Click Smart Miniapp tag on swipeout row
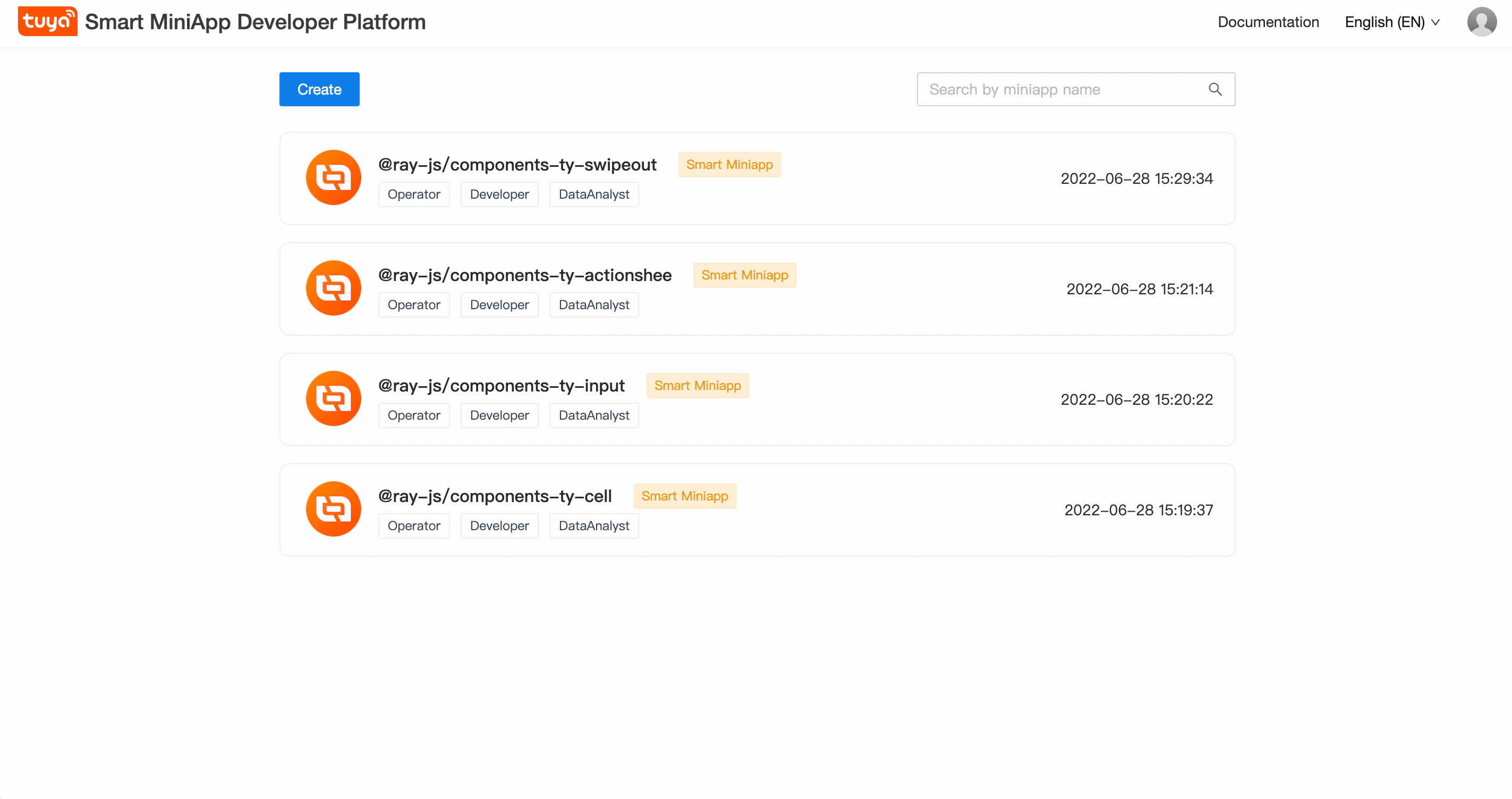 coord(729,164)
